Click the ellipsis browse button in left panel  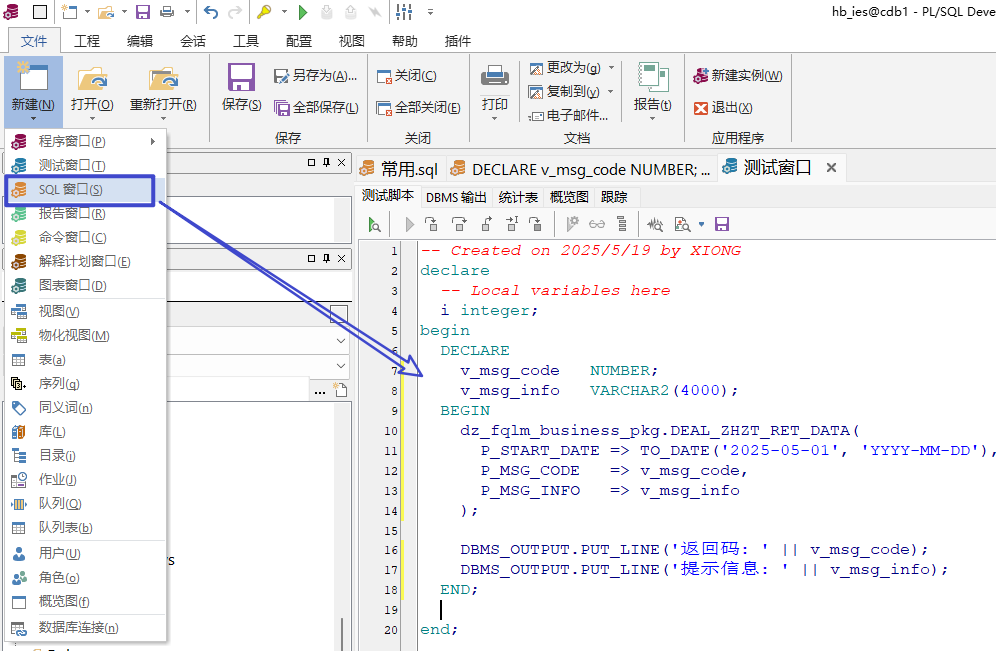point(320,391)
